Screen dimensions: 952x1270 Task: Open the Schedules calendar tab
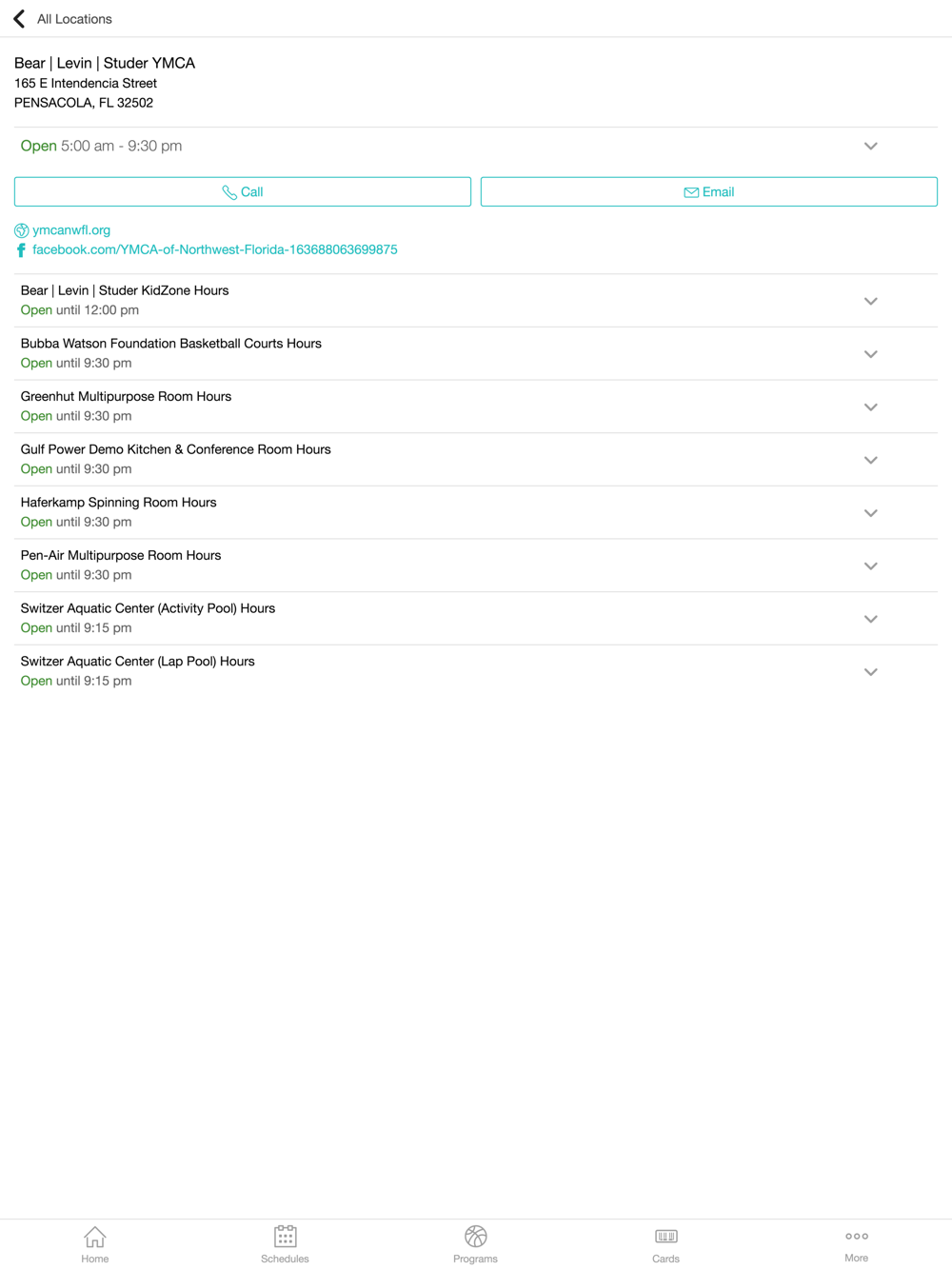[286, 1244]
